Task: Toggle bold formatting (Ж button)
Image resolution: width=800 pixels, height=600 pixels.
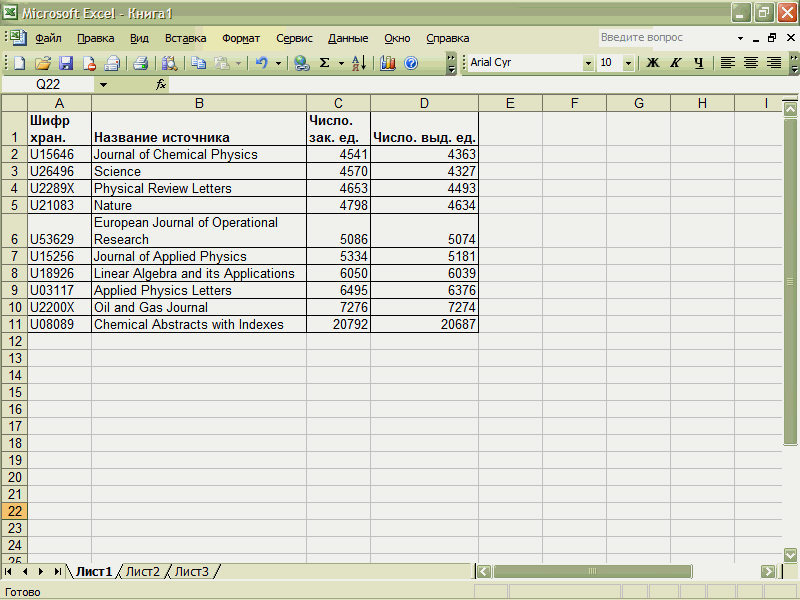Action: tap(653, 63)
